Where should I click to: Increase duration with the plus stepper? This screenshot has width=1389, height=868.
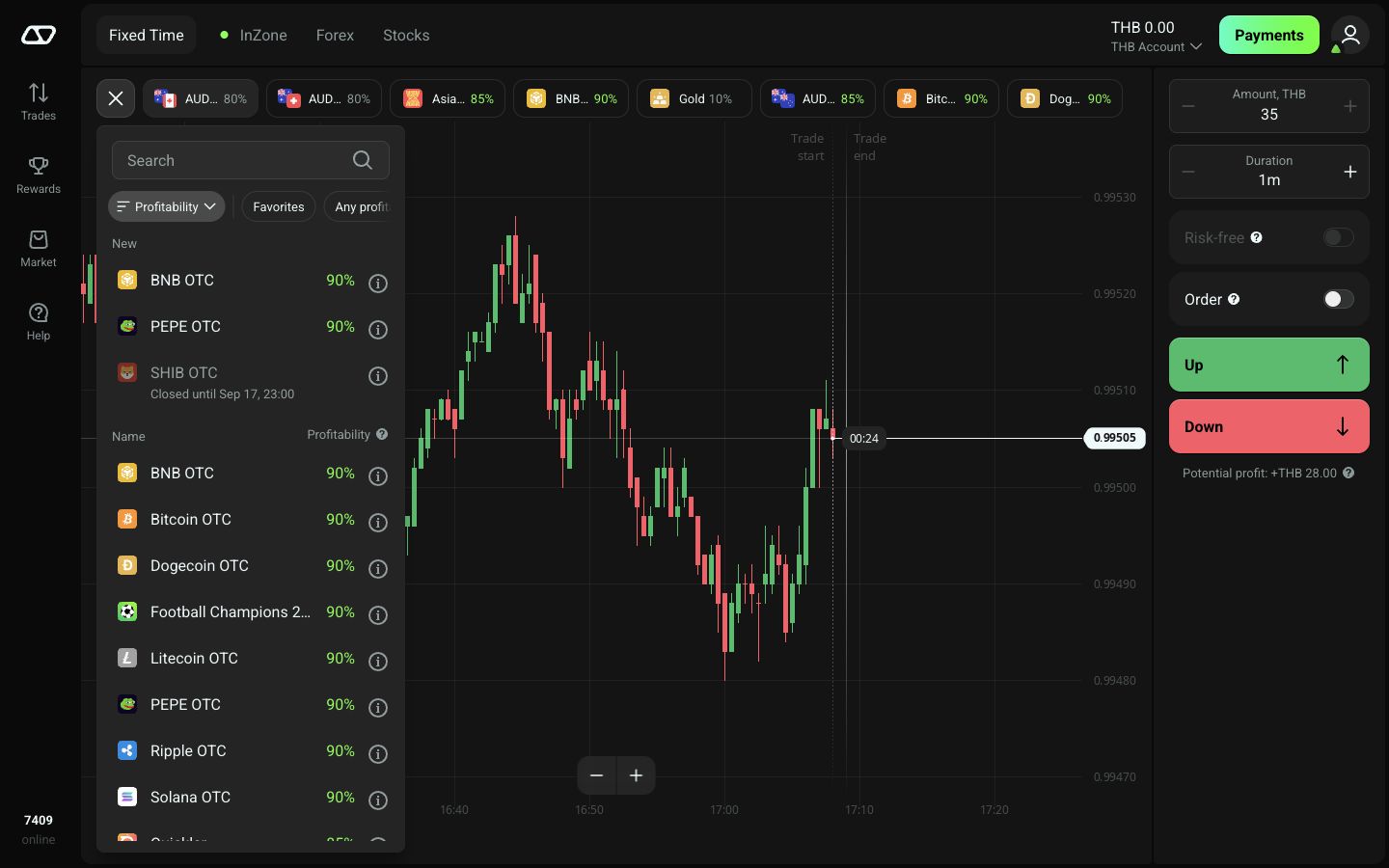click(x=1350, y=172)
